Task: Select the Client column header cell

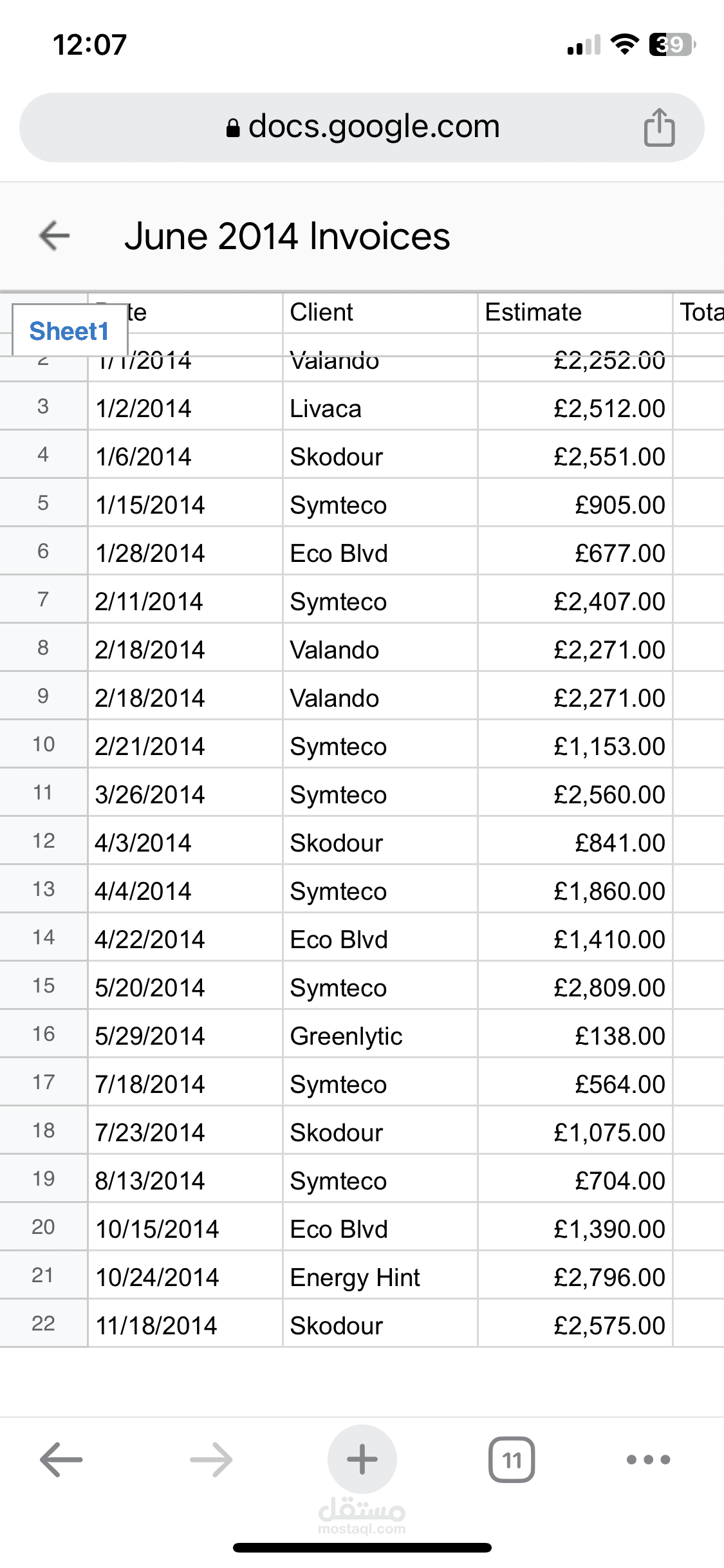Action: pos(380,313)
